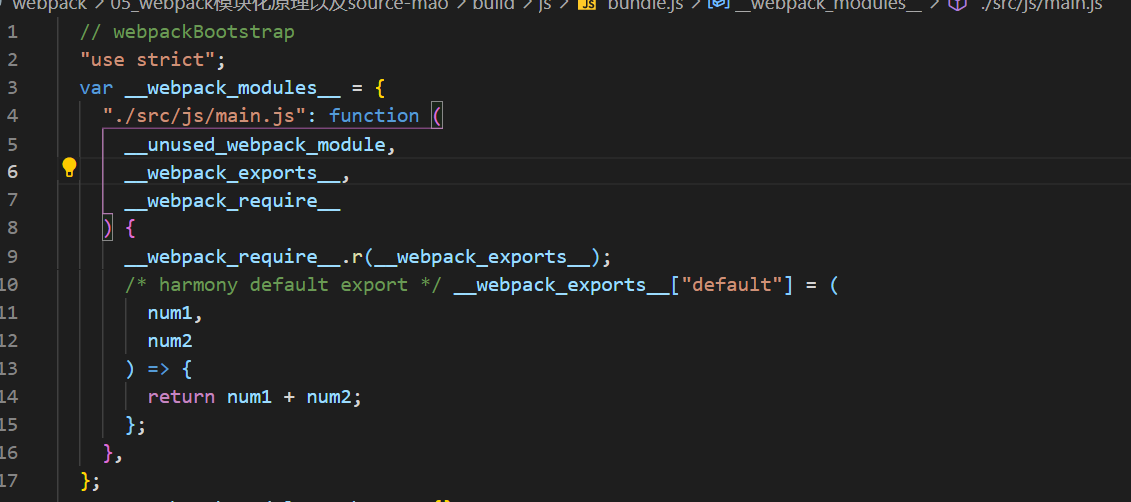Click the "use strict" string
This screenshot has width=1131, height=502.
click(148, 60)
